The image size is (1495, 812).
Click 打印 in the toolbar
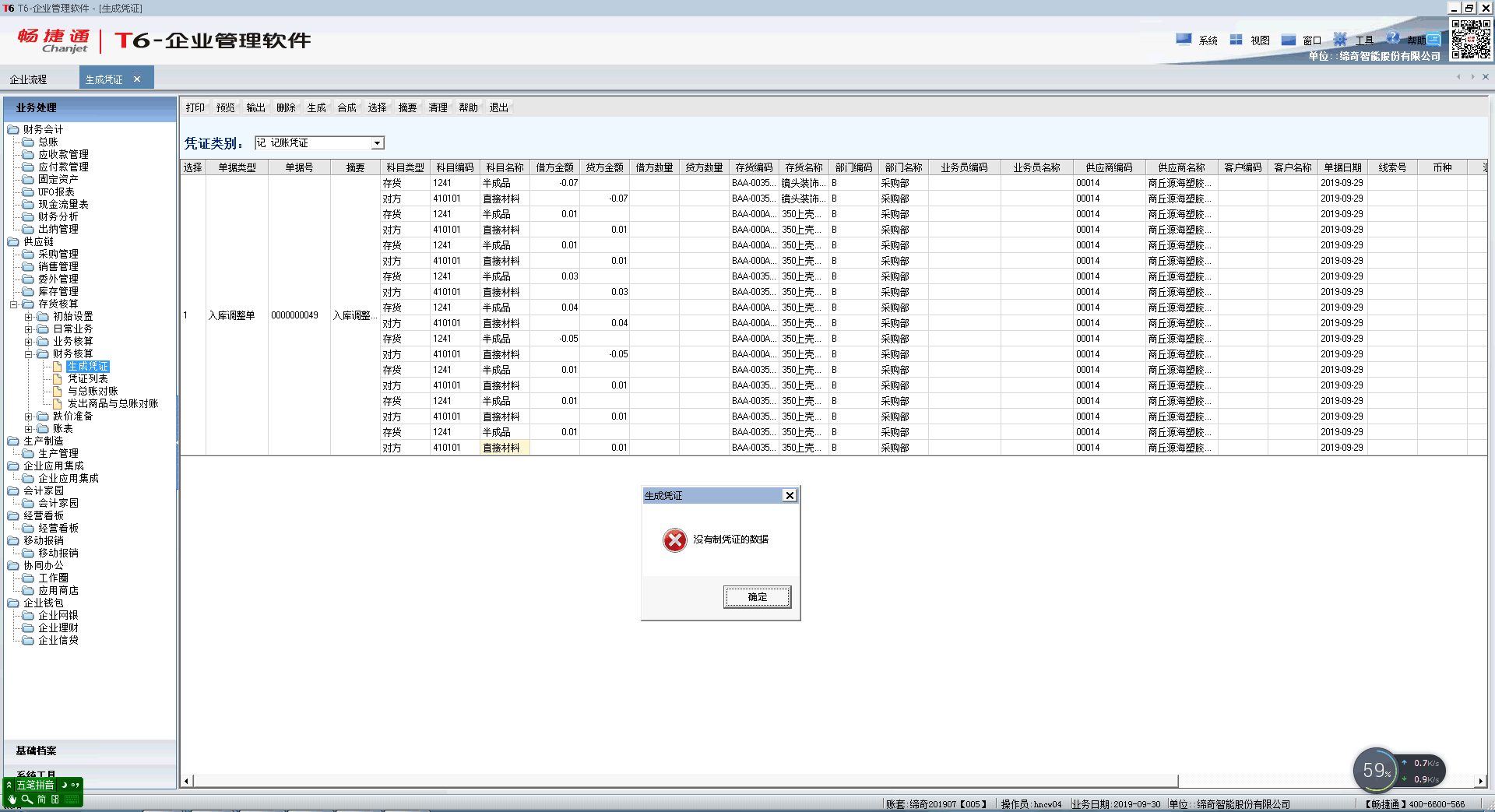(195, 107)
